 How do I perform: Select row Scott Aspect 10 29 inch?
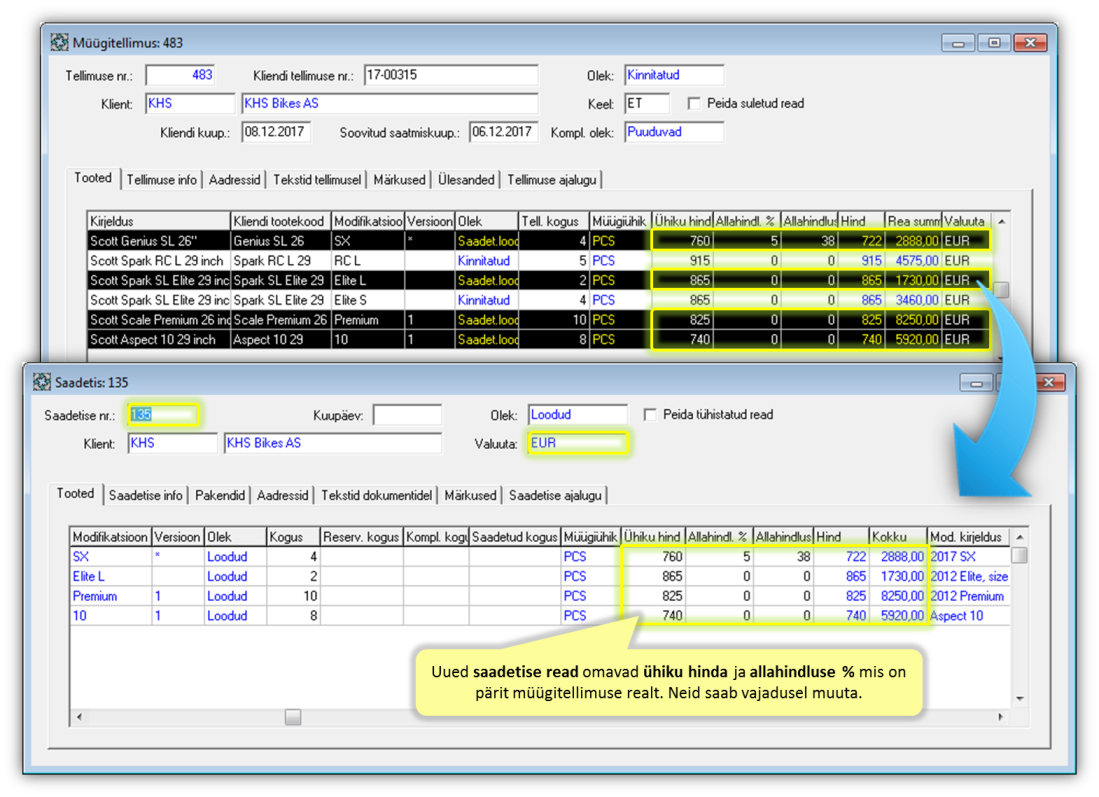point(539,339)
